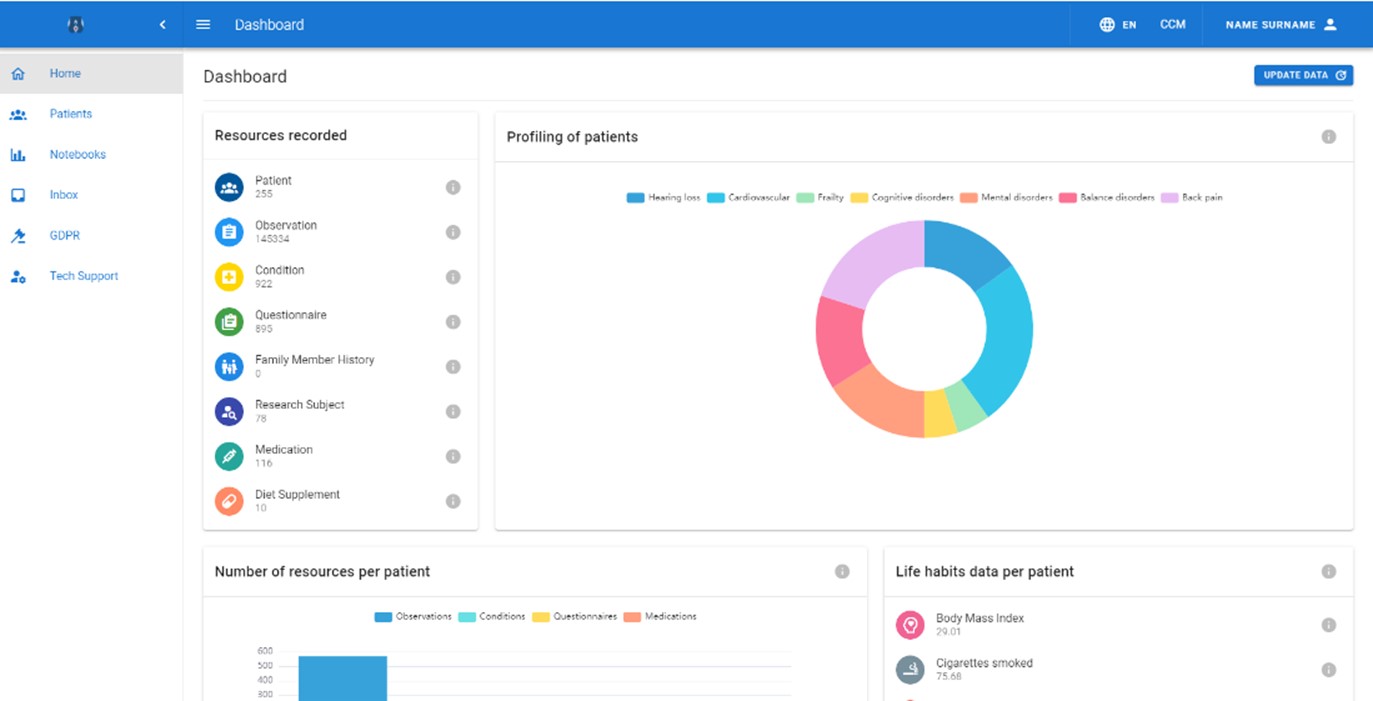Show info for Medication row

(453, 456)
